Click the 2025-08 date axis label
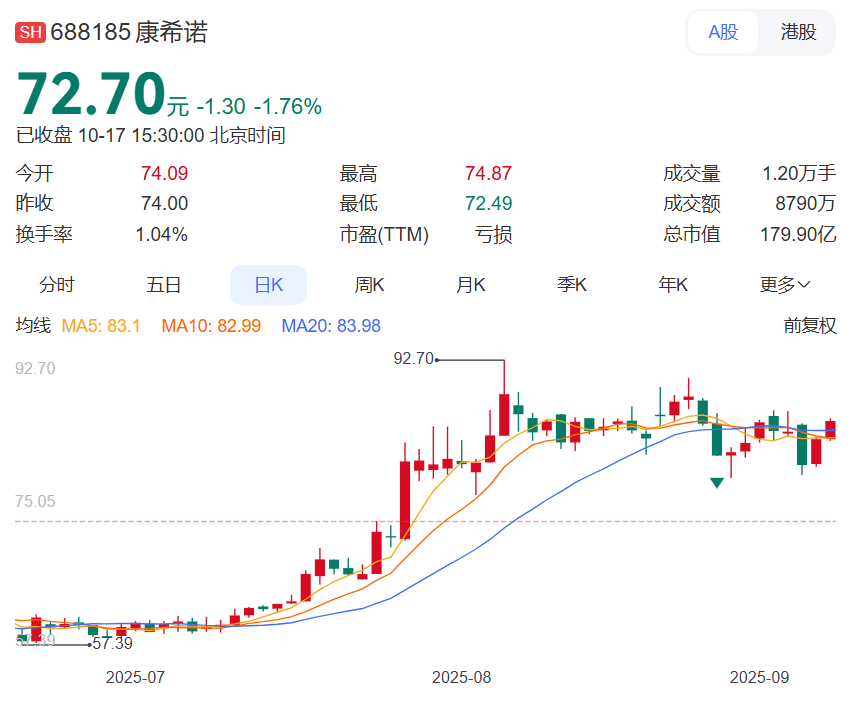Image resolution: width=855 pixels, height=701 pixels. (461, 677)
